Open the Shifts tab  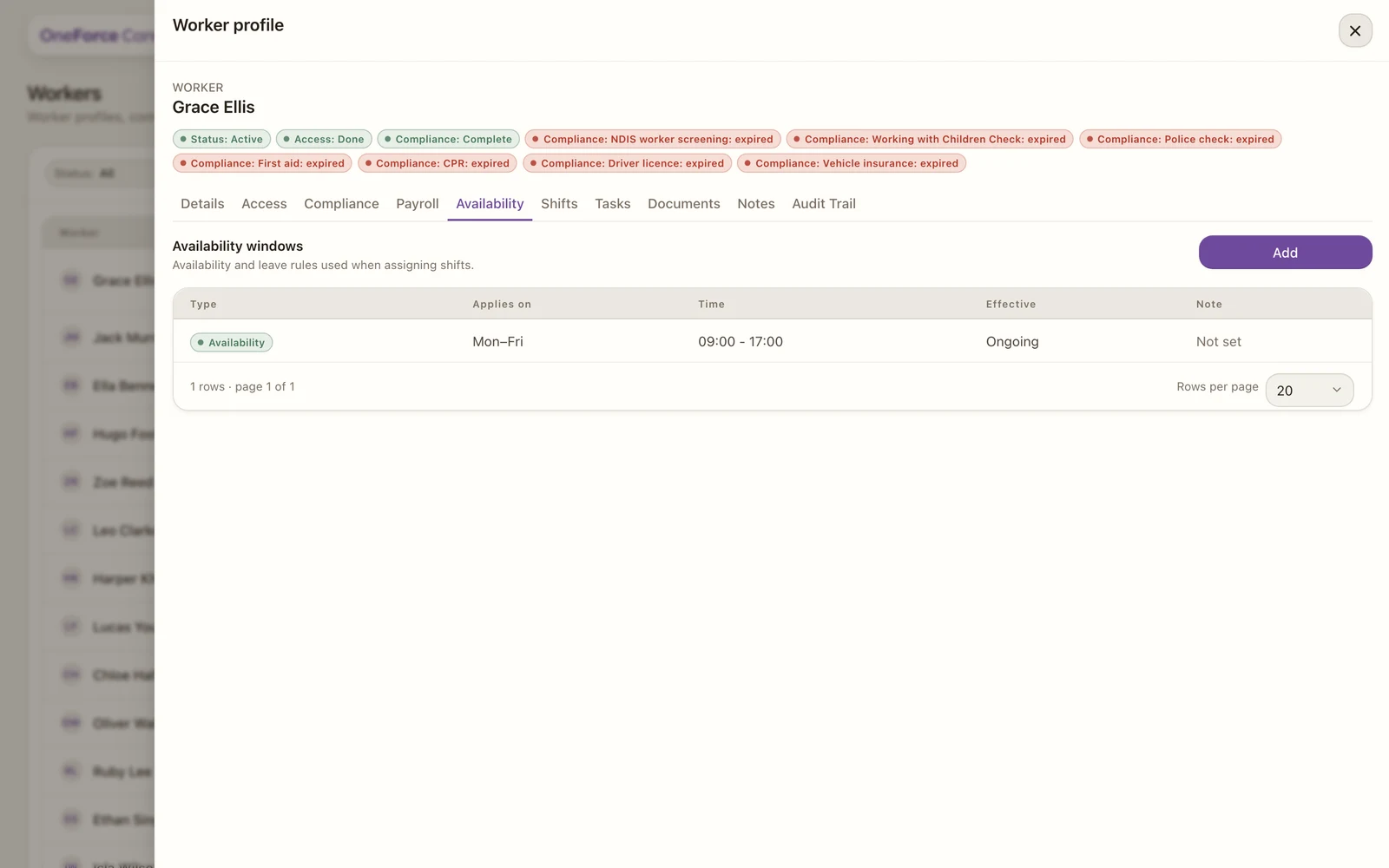point(559,203)
